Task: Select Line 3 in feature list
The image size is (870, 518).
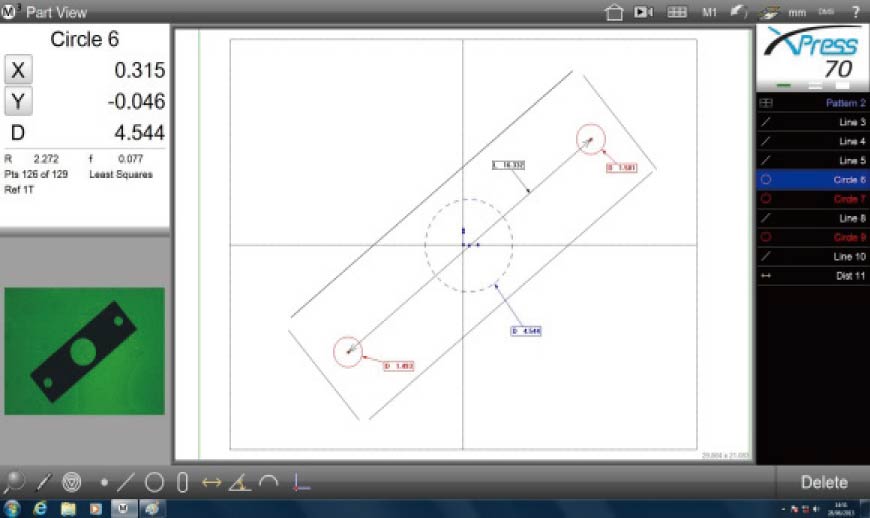Action: click(813, 122)
